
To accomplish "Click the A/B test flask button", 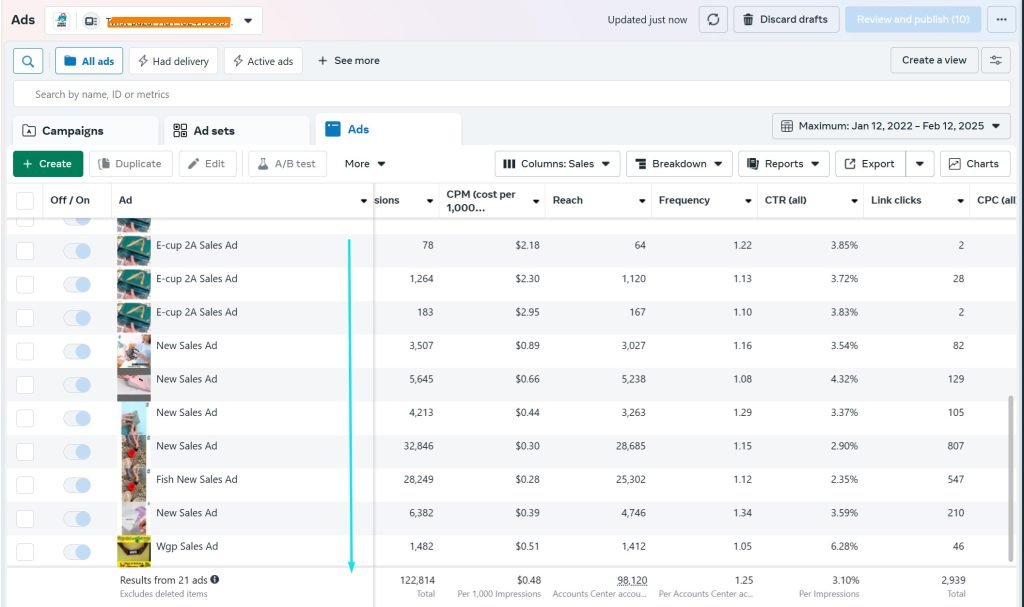I will 287,164.
